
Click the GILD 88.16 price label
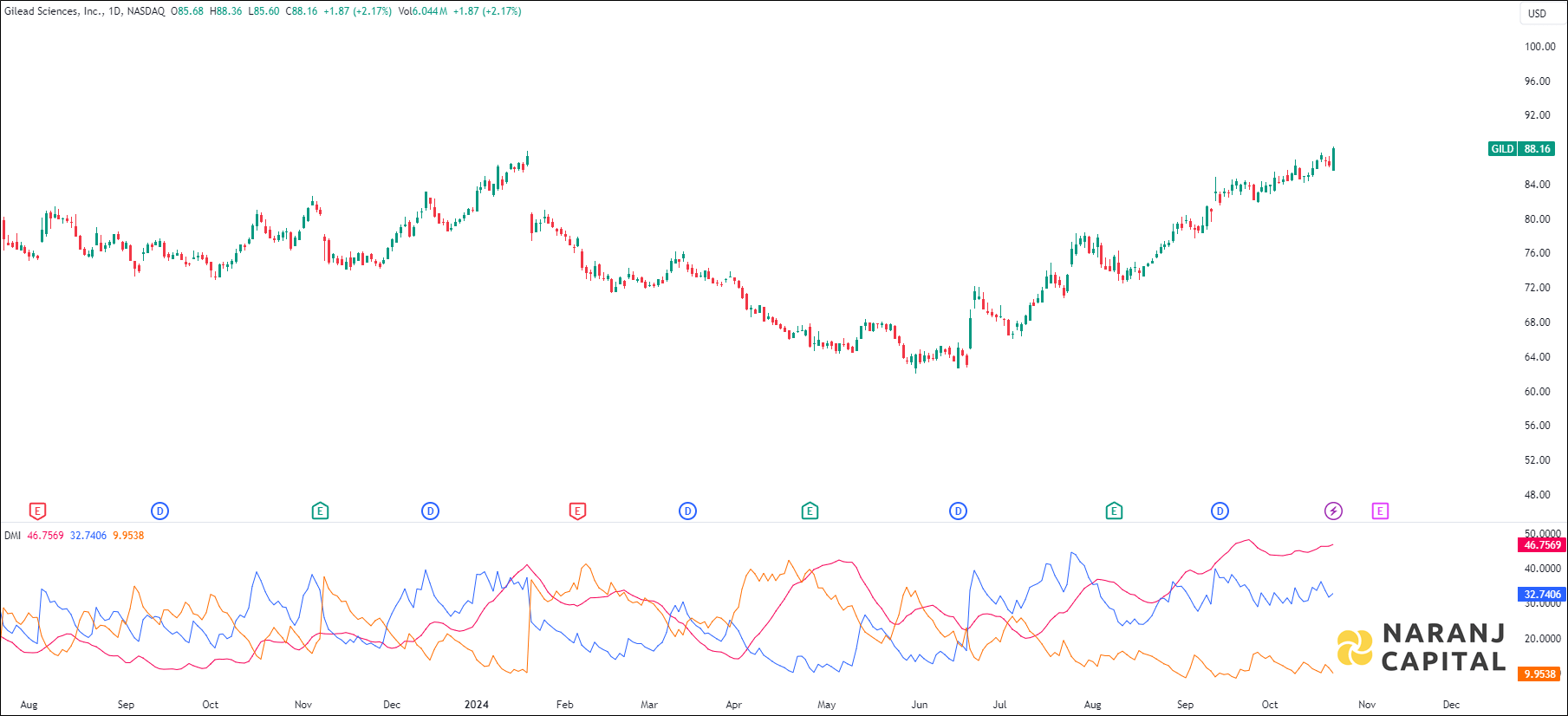(x=1521, y=149)
